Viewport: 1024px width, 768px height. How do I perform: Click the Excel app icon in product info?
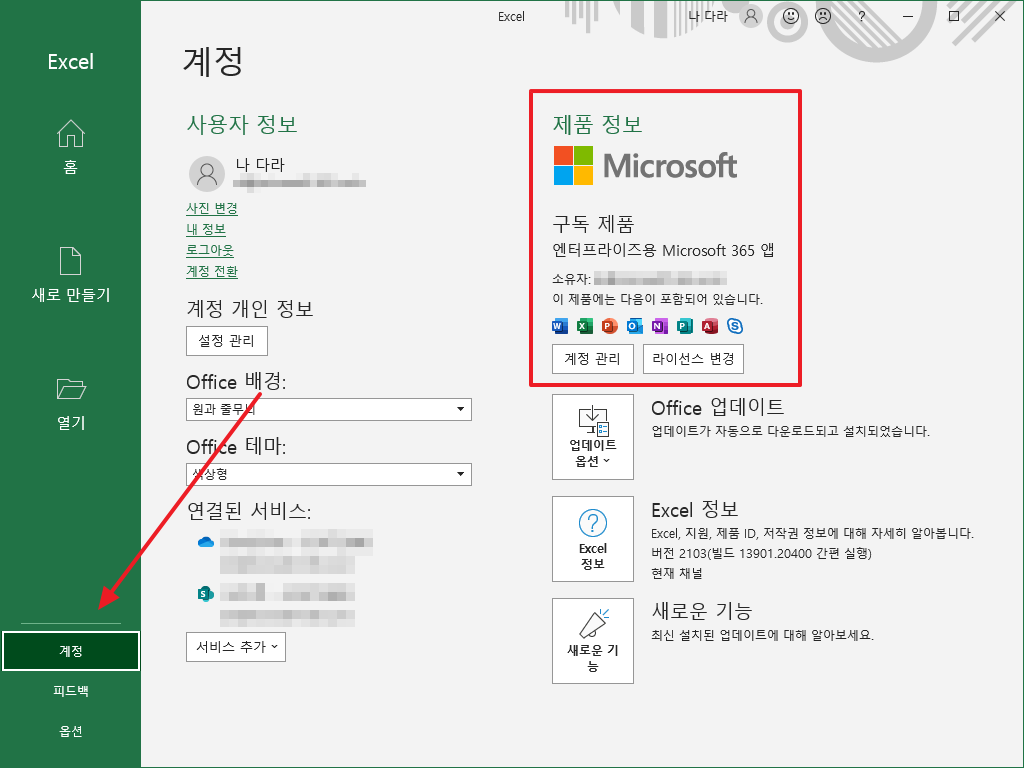pos(584,326)
